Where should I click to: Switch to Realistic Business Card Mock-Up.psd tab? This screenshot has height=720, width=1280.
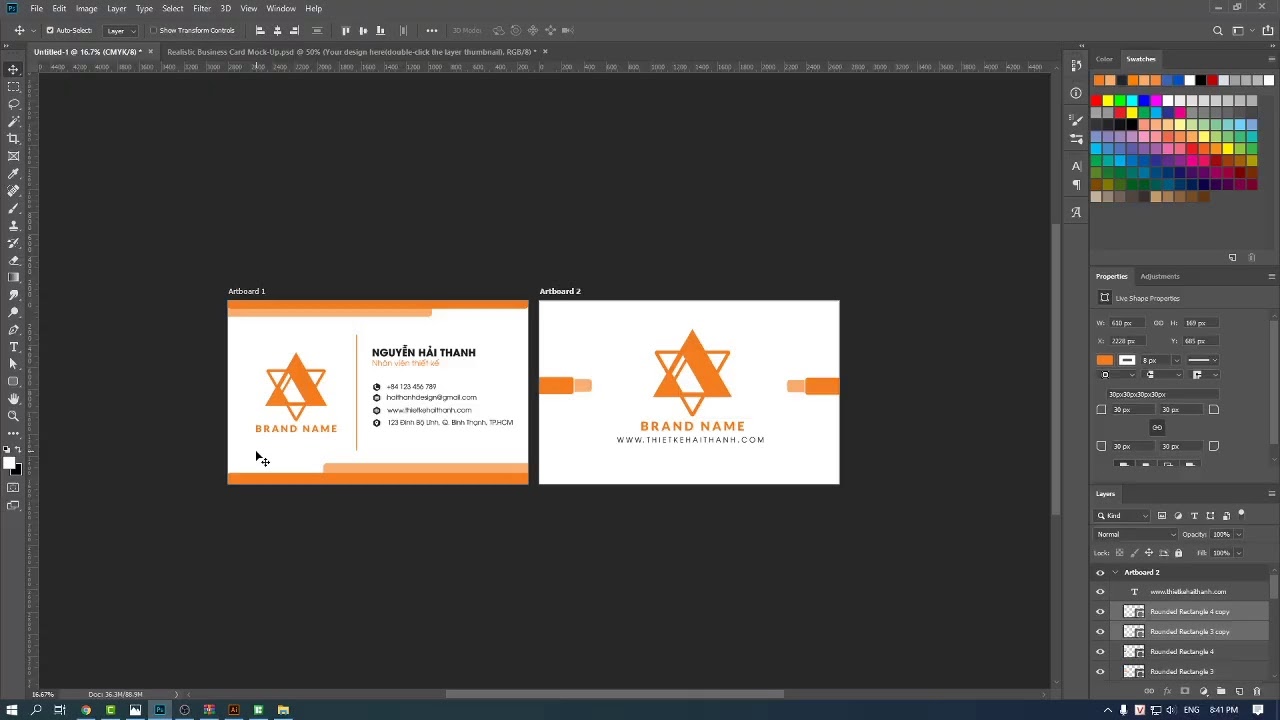[351, 52]
